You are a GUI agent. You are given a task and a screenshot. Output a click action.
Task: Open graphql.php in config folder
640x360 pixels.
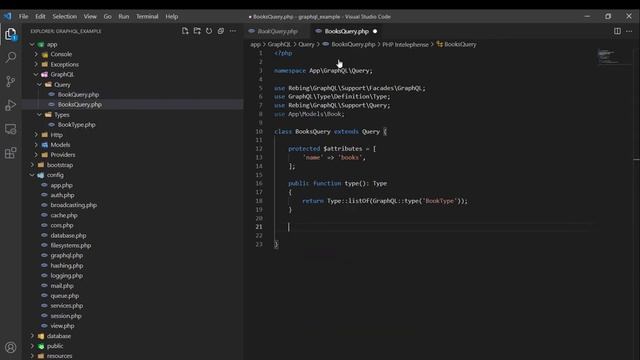pos(67,256)
